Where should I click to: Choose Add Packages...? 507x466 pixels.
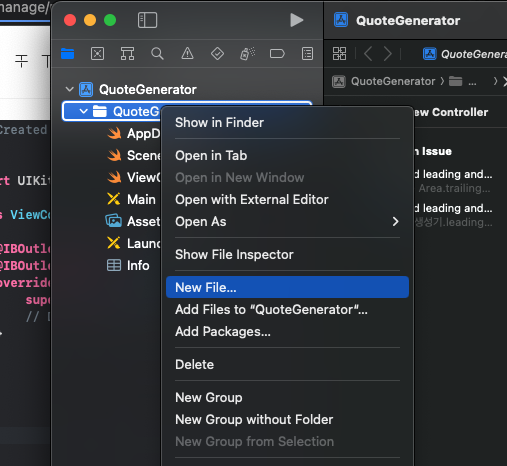pos(287,332)
